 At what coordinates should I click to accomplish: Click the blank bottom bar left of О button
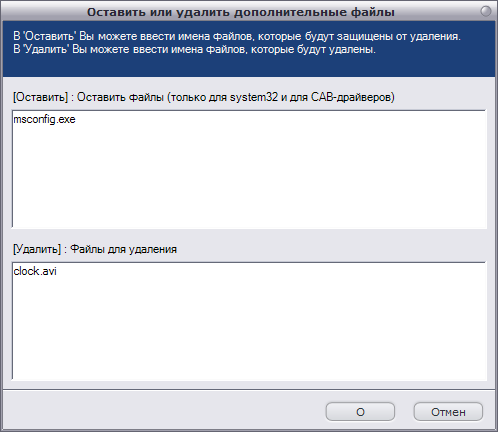click(x=163, y=412)
